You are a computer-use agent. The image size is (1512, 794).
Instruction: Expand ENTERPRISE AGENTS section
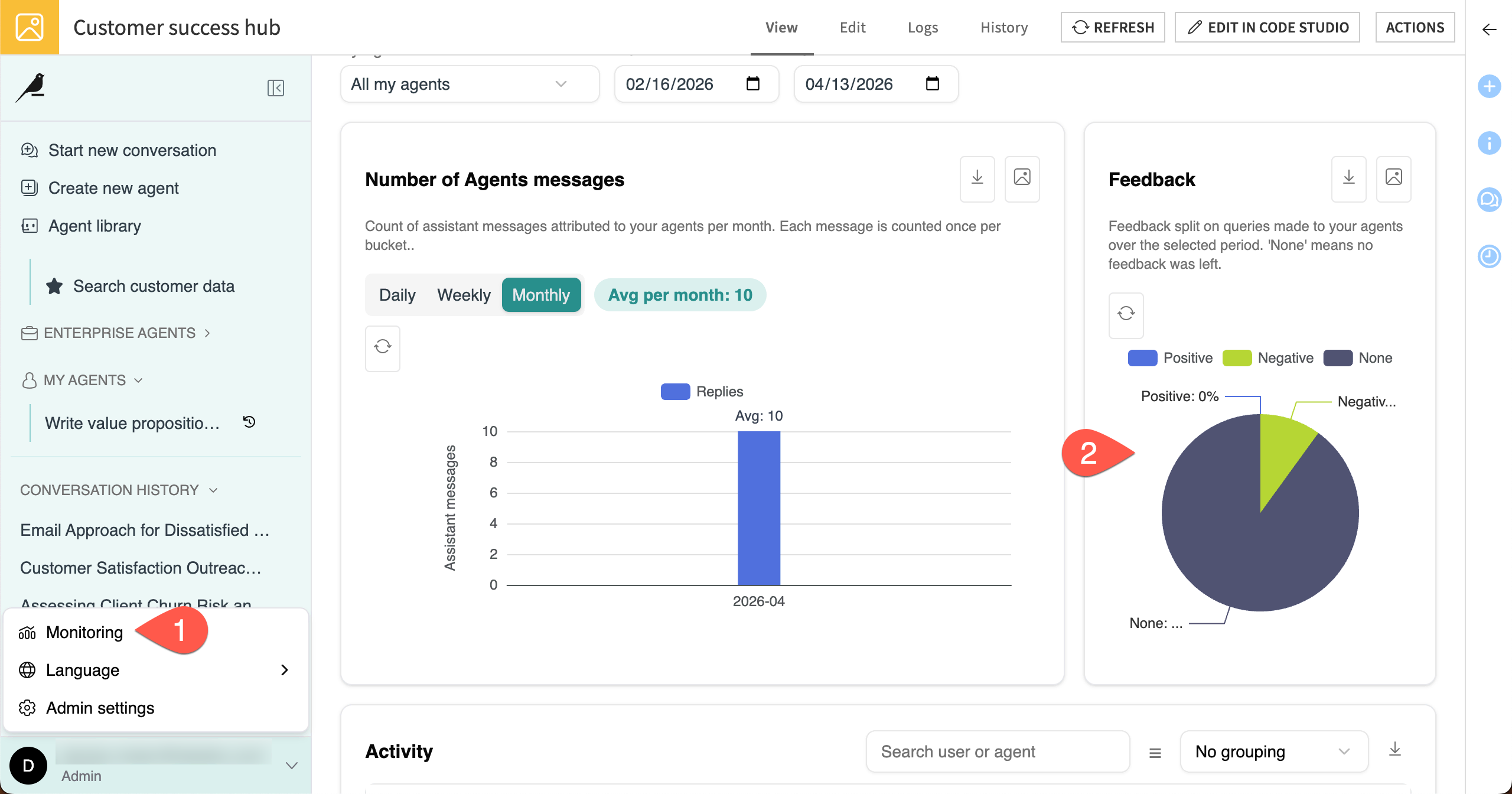(x=116, y=333)
